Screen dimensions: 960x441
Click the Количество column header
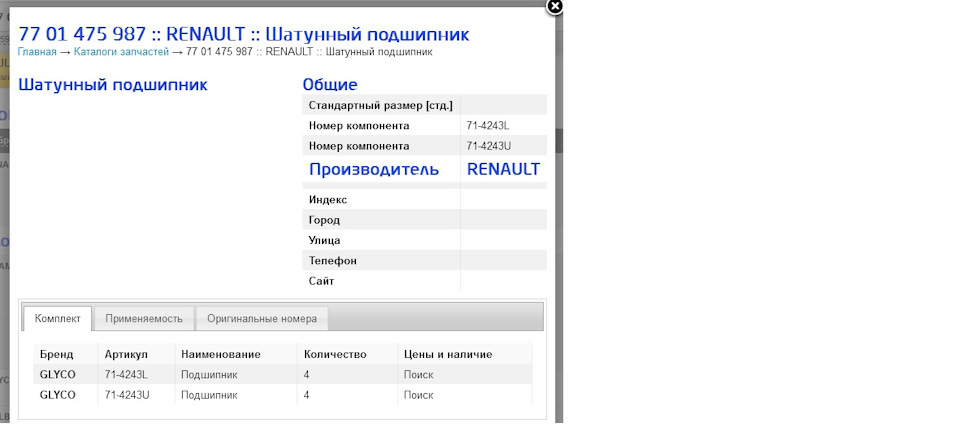[335, 355]
